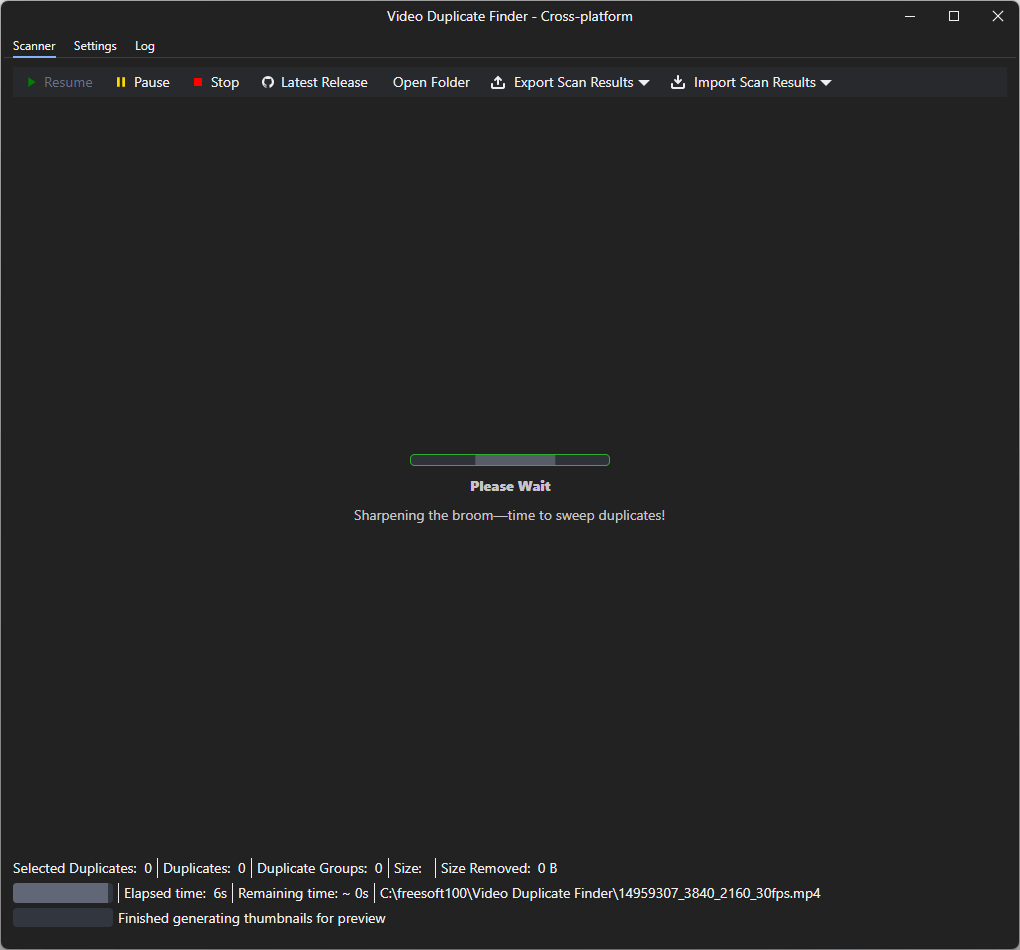Expand the Import Scan Results dropdown arrow

coord(826,83)
